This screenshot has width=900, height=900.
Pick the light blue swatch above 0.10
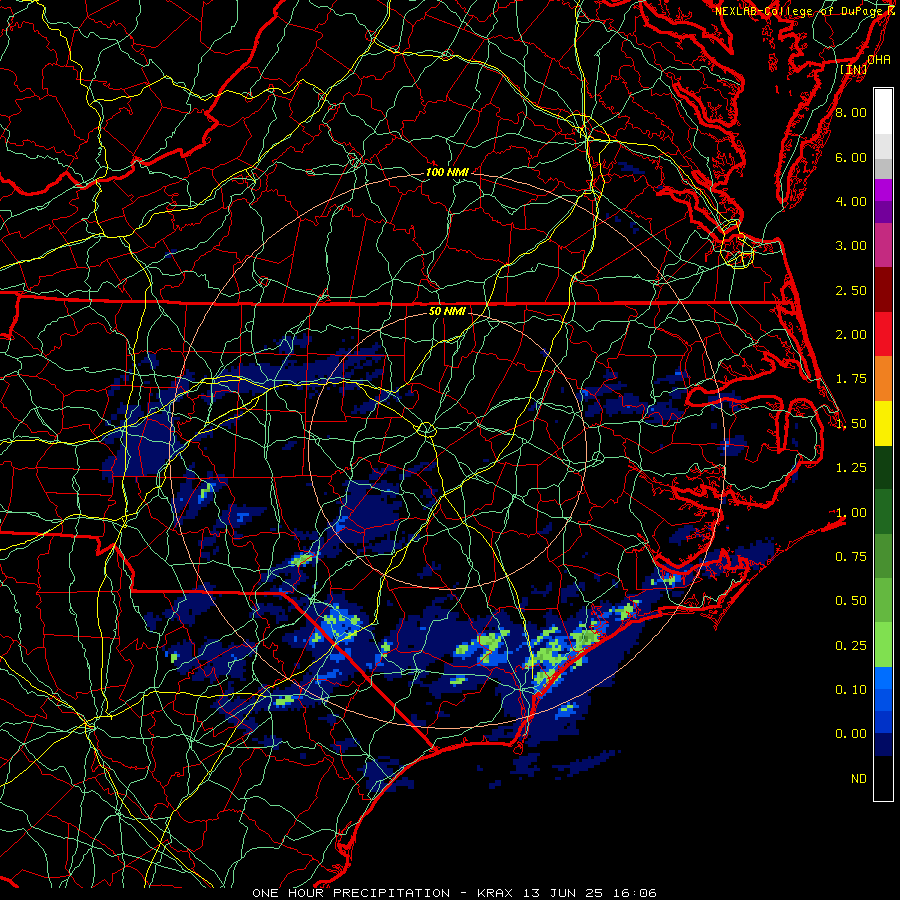pos(883,678)
